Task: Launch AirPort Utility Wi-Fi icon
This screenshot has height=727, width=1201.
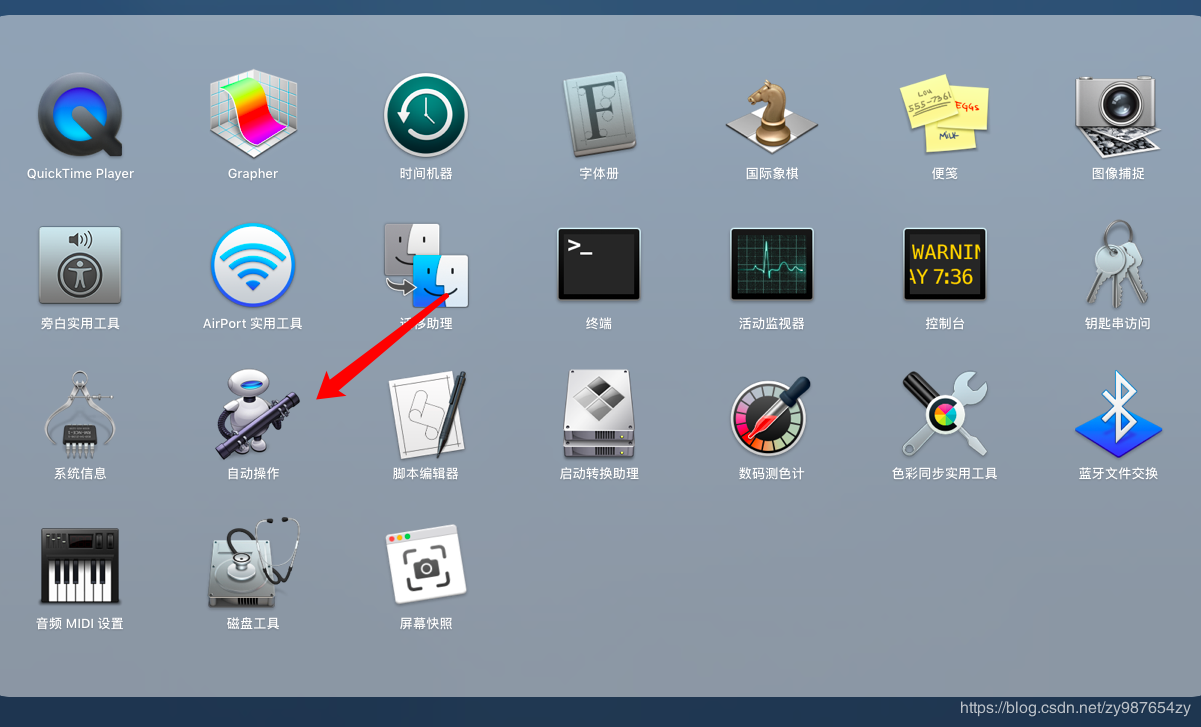Action: (x=253, y=264)
